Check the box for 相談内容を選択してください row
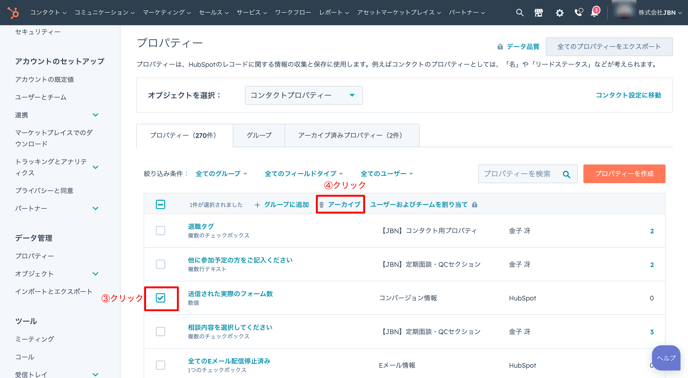The image size is (688, 378). [x=161, y=331]
